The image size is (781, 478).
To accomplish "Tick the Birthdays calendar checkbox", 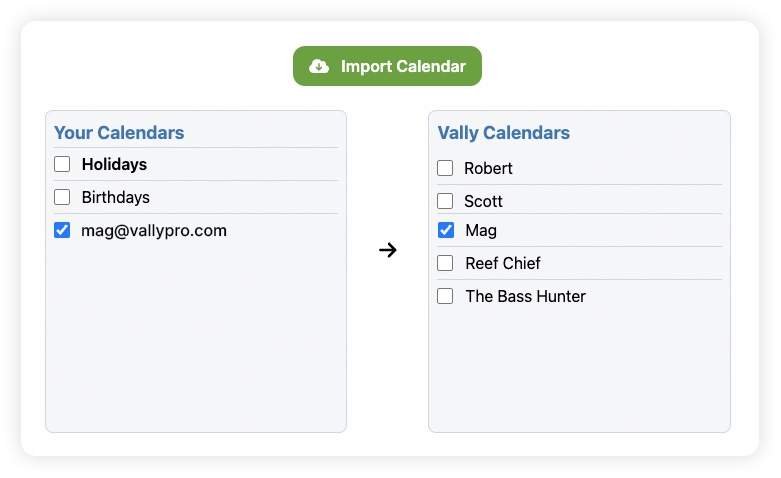I will pos(62,197).
